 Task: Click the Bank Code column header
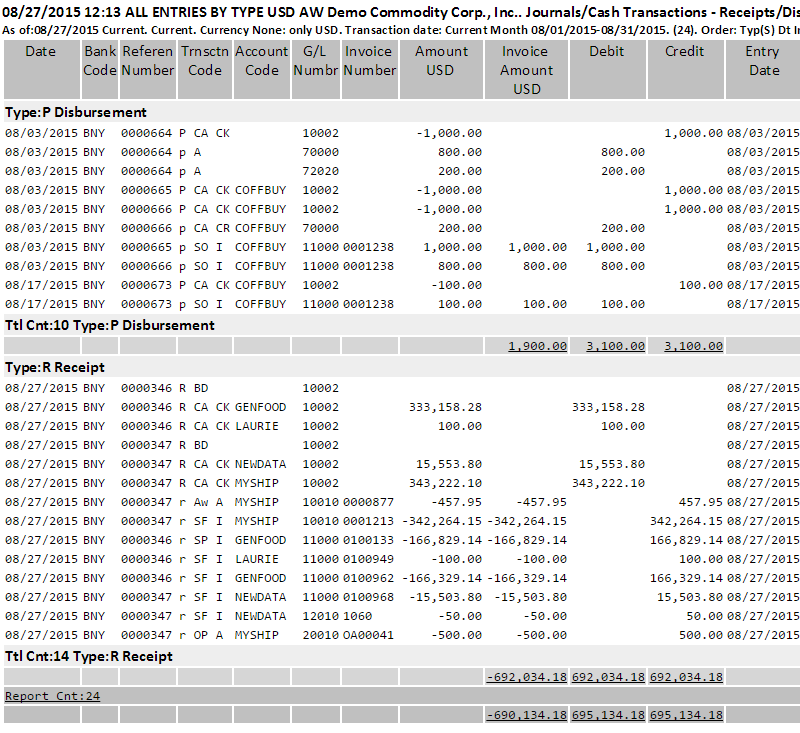100,70
